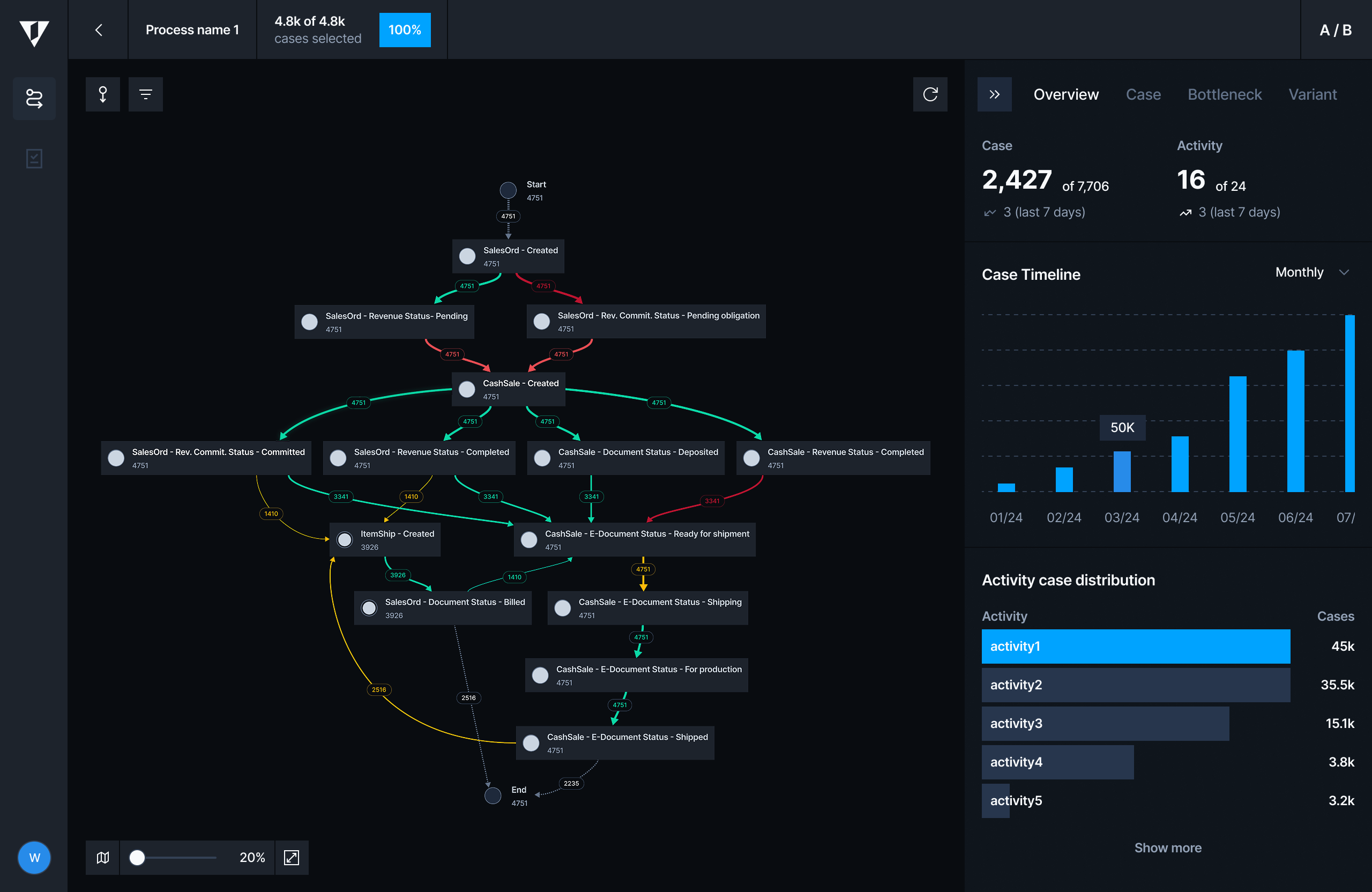Image resolution: width=1372 pixels, height=892 pixels.
Task: Open the filter lines icon
Action: 145,94
